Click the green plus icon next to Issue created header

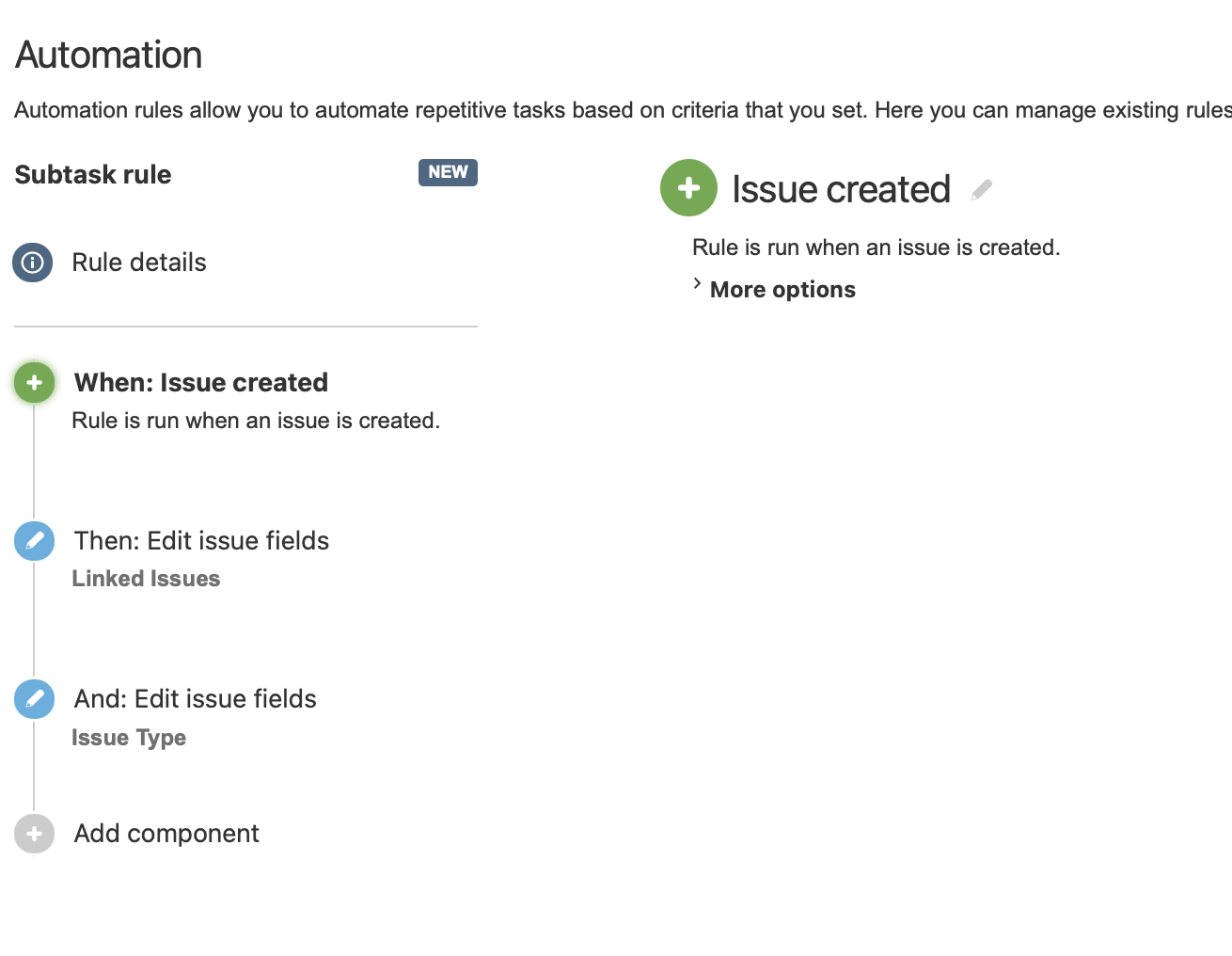click(688, 188)
